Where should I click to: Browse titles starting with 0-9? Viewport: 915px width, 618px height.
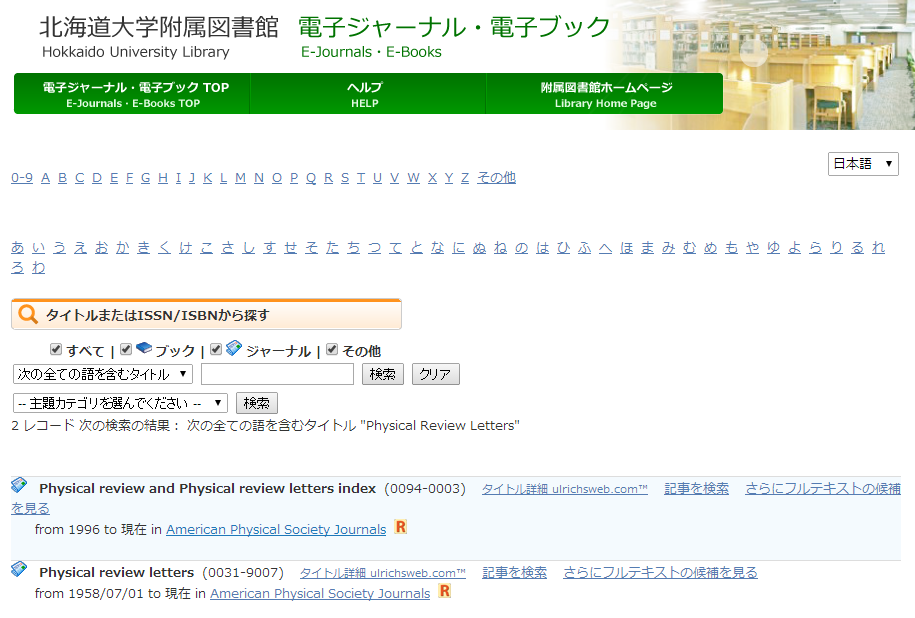click(x=22, y=177)
